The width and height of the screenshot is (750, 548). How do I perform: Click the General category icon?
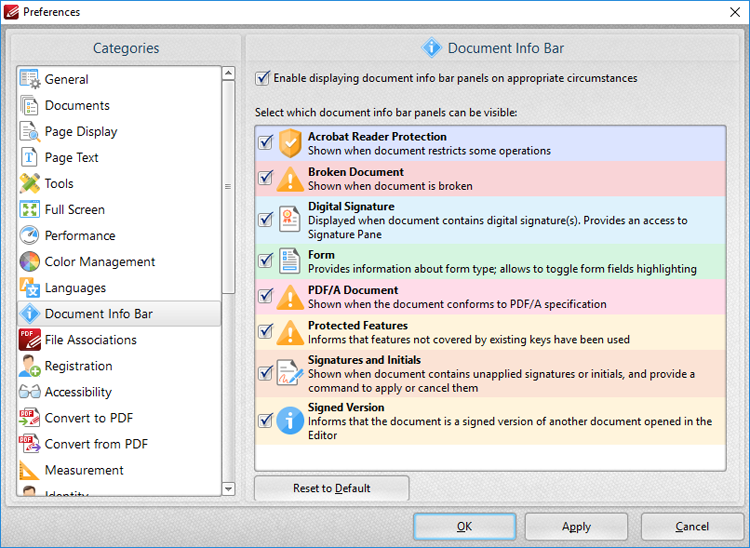point(30,79)
